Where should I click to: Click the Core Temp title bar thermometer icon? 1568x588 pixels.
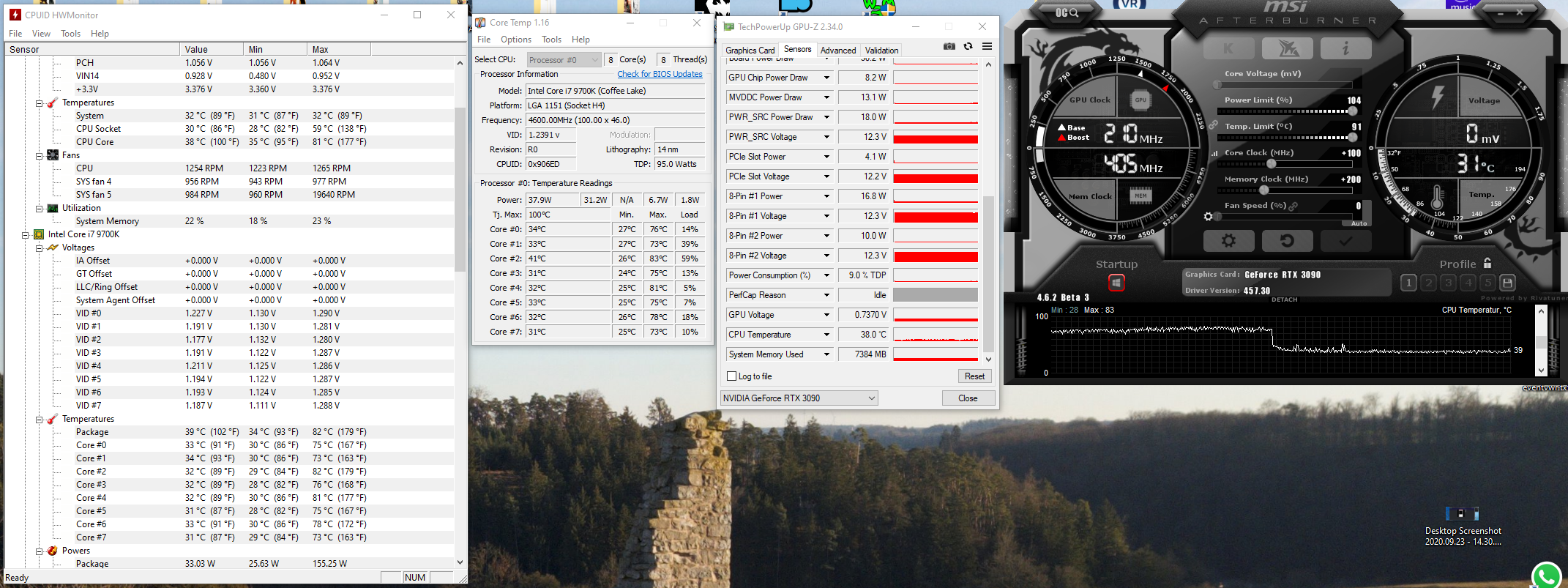(480, 23)
